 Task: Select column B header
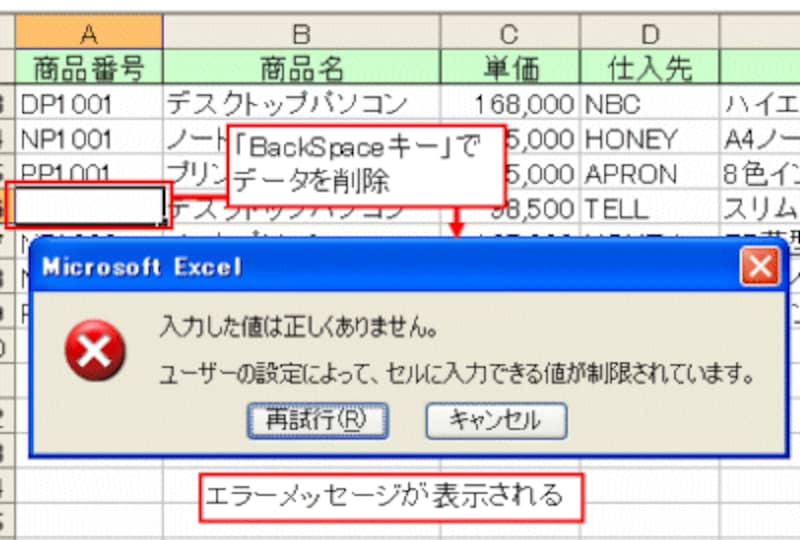click(301, 33)
